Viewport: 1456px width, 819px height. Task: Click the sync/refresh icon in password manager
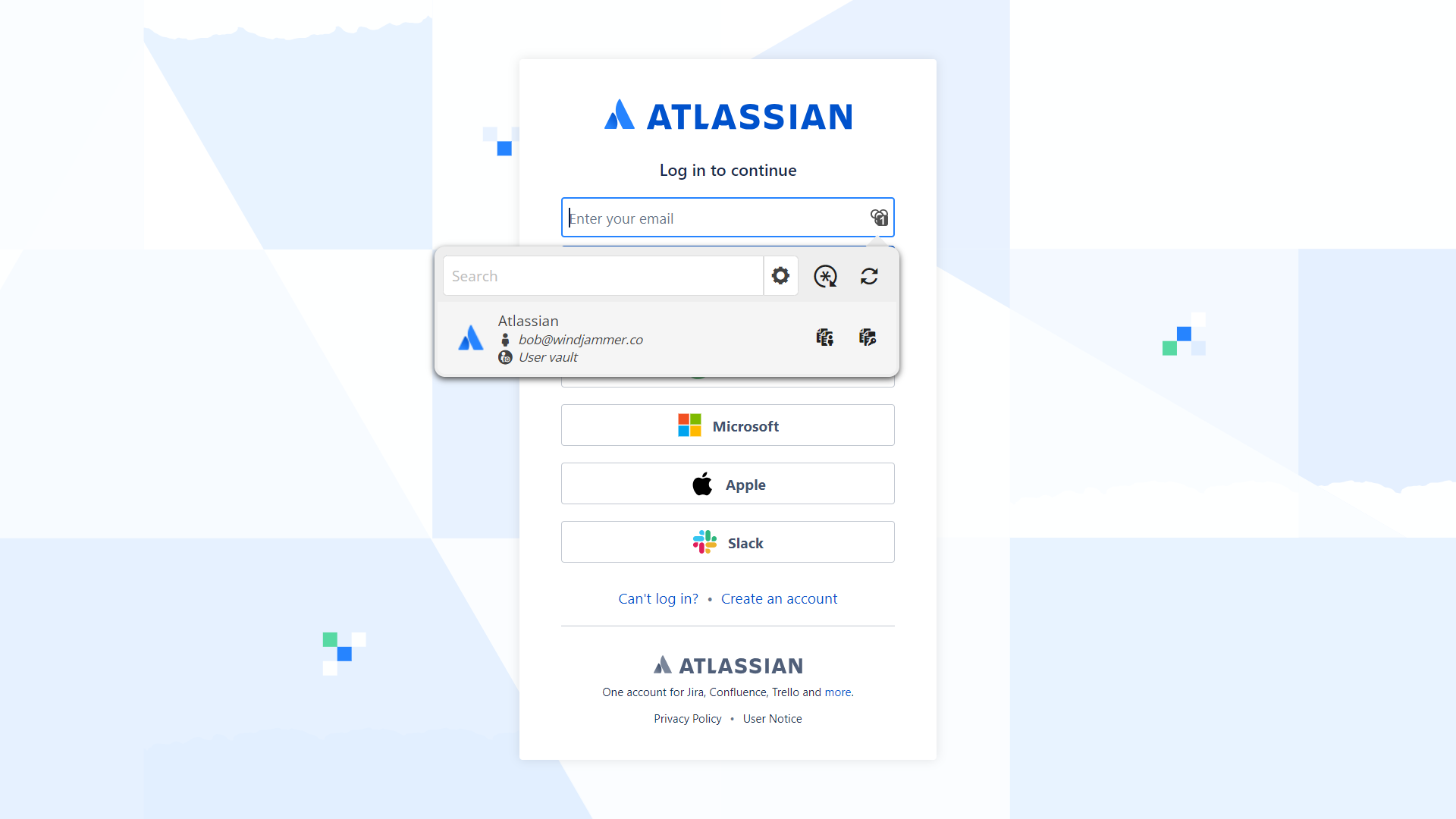(x=868, y=275)
